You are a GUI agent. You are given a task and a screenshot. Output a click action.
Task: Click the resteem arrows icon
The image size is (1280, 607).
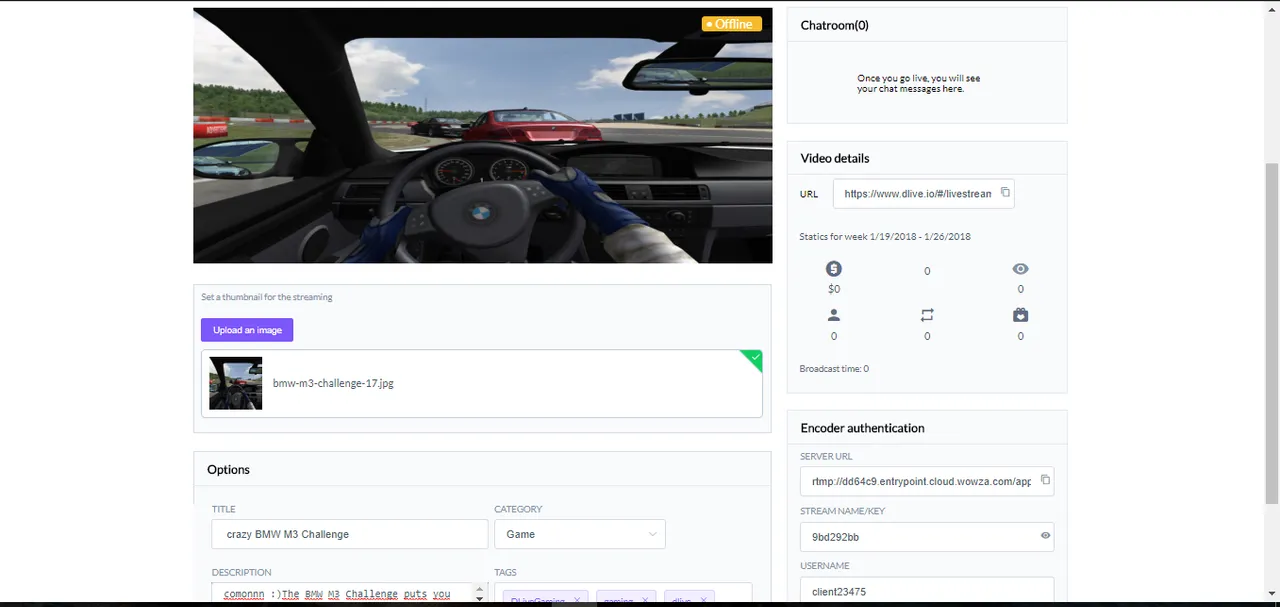(927, 315)
